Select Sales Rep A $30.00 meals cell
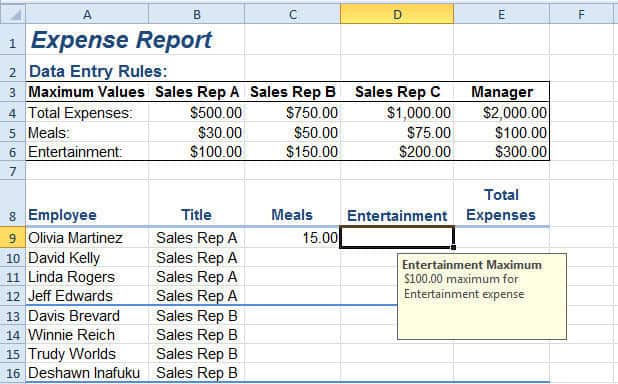 tap(196, 132)
